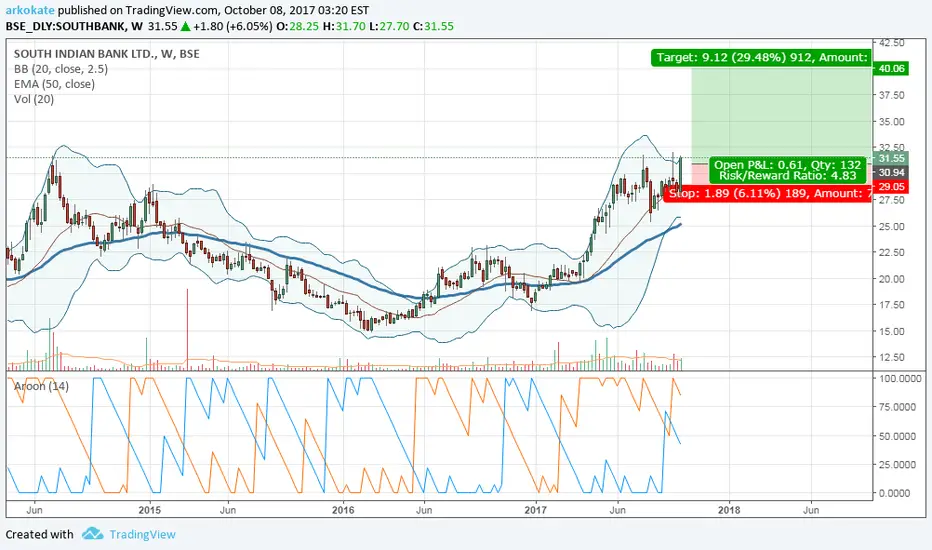Screen dimensions: 932x550
Task: Click the green up-arrow change indicator
Action: 185,26
